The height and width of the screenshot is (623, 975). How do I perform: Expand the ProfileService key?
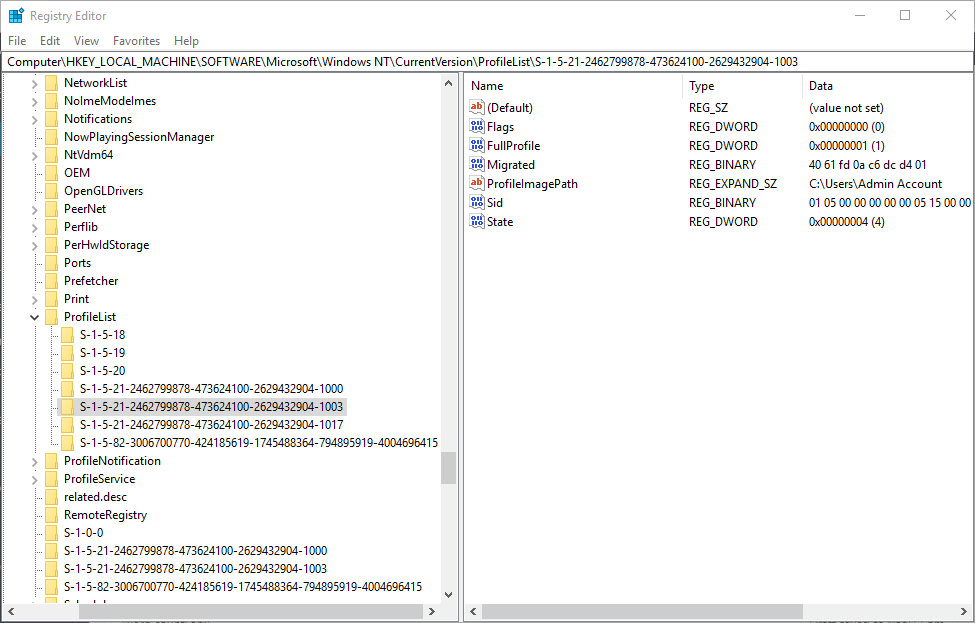coord(35,480)
